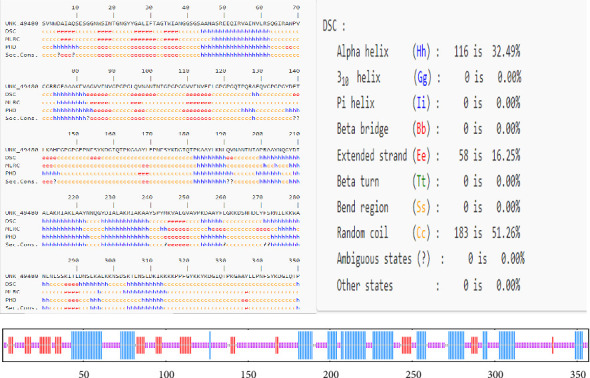Click the 0.00% value in Other states row
The height and width of the screenshot is (378, 590).
click(x=508, y=285)
